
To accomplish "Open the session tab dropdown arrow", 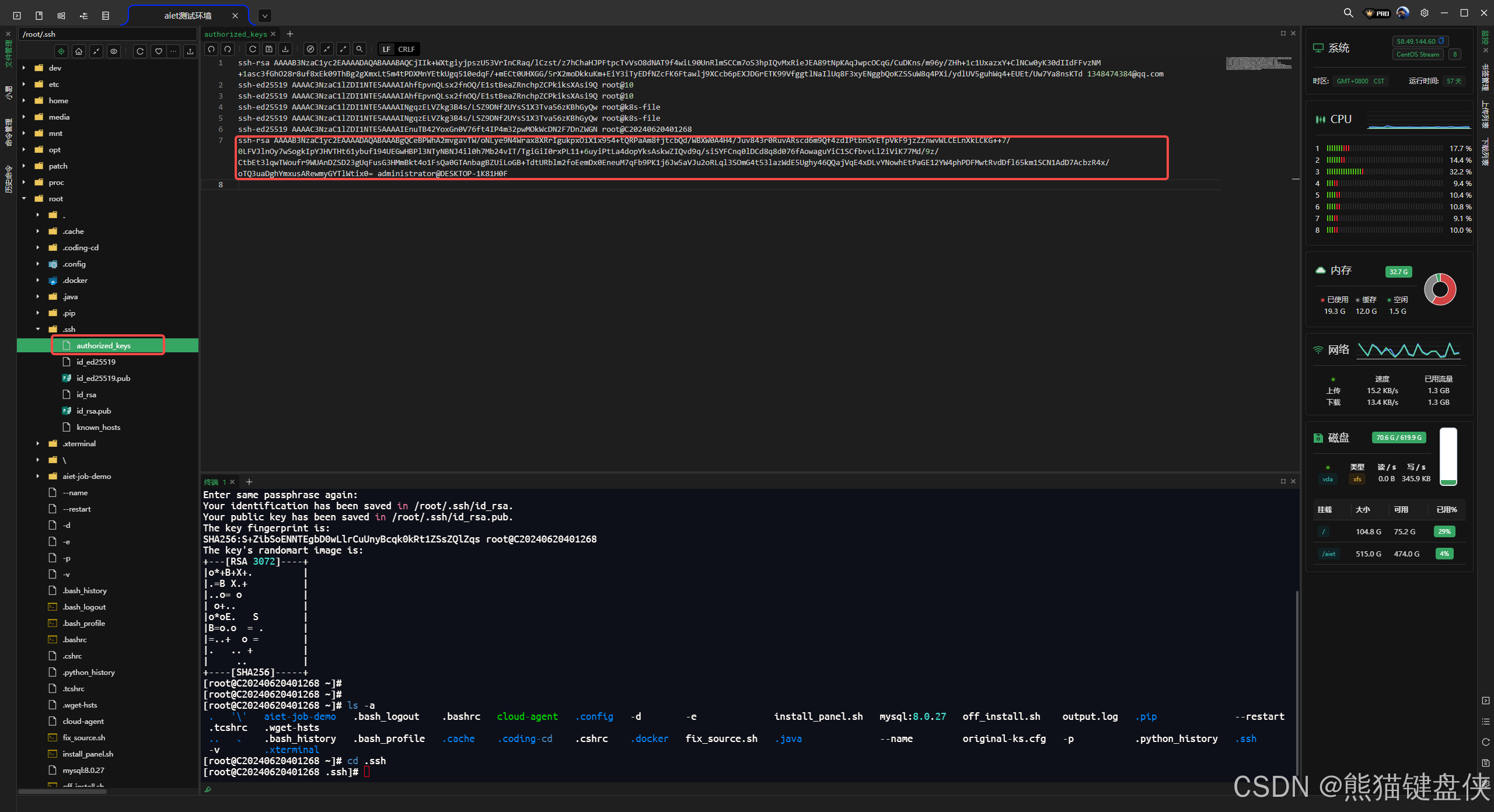I will point(264,16).
